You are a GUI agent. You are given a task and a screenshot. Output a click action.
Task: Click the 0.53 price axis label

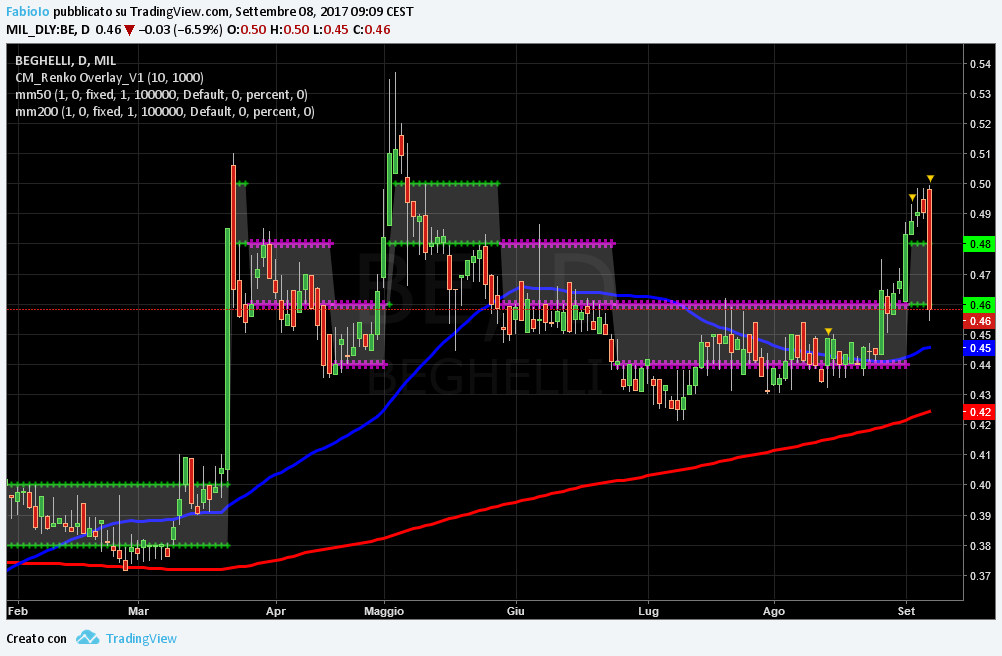click(x=980, y=94)
